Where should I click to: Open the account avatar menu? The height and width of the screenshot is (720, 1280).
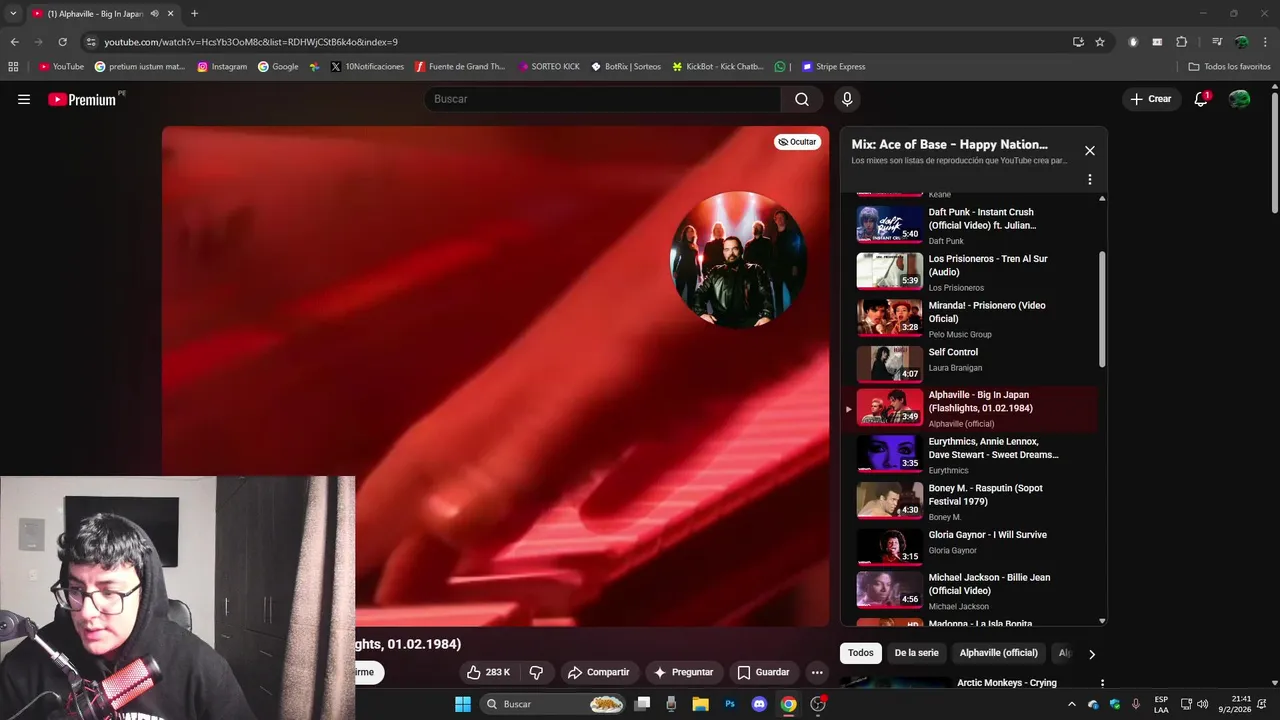(x=1239, y=99)
